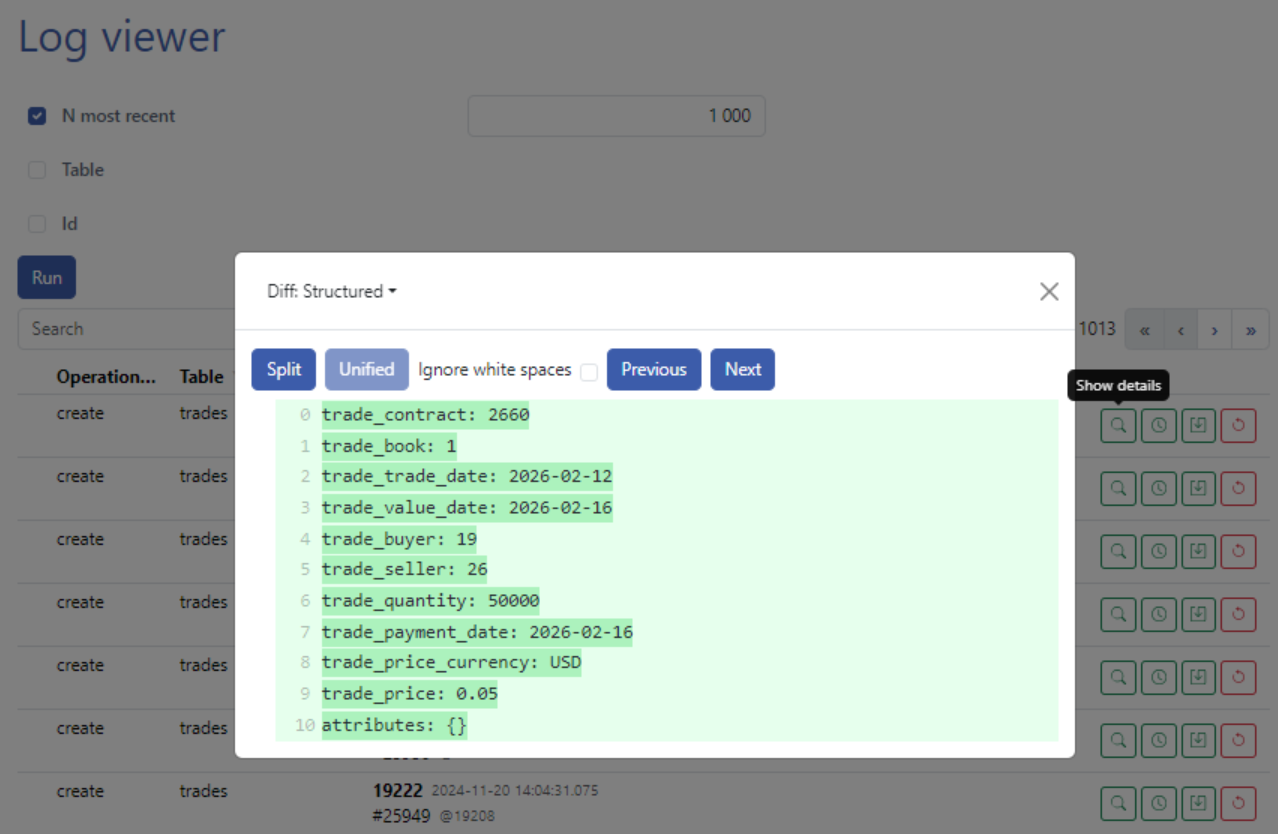This screenshot has width=1278, height=834.
Task: Click the Next button in the diff dialog
Action: (x=743, y=369)
